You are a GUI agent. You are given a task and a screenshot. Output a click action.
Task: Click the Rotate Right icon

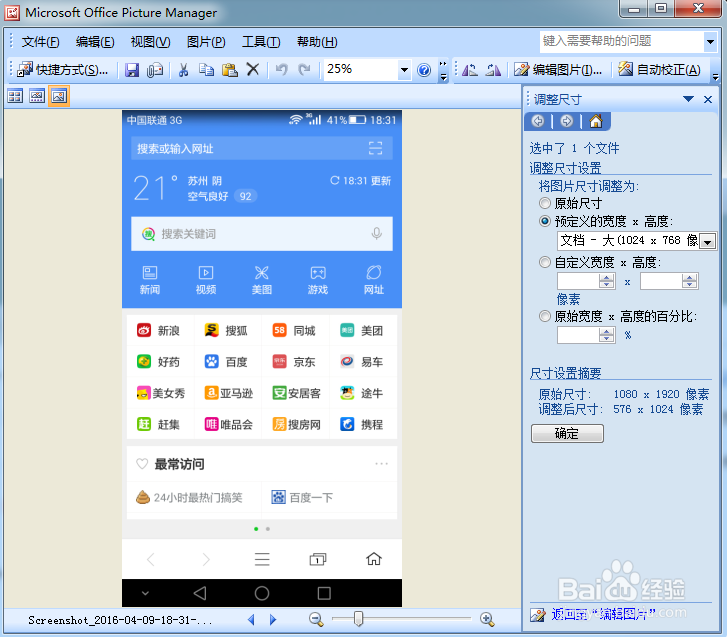493,70
